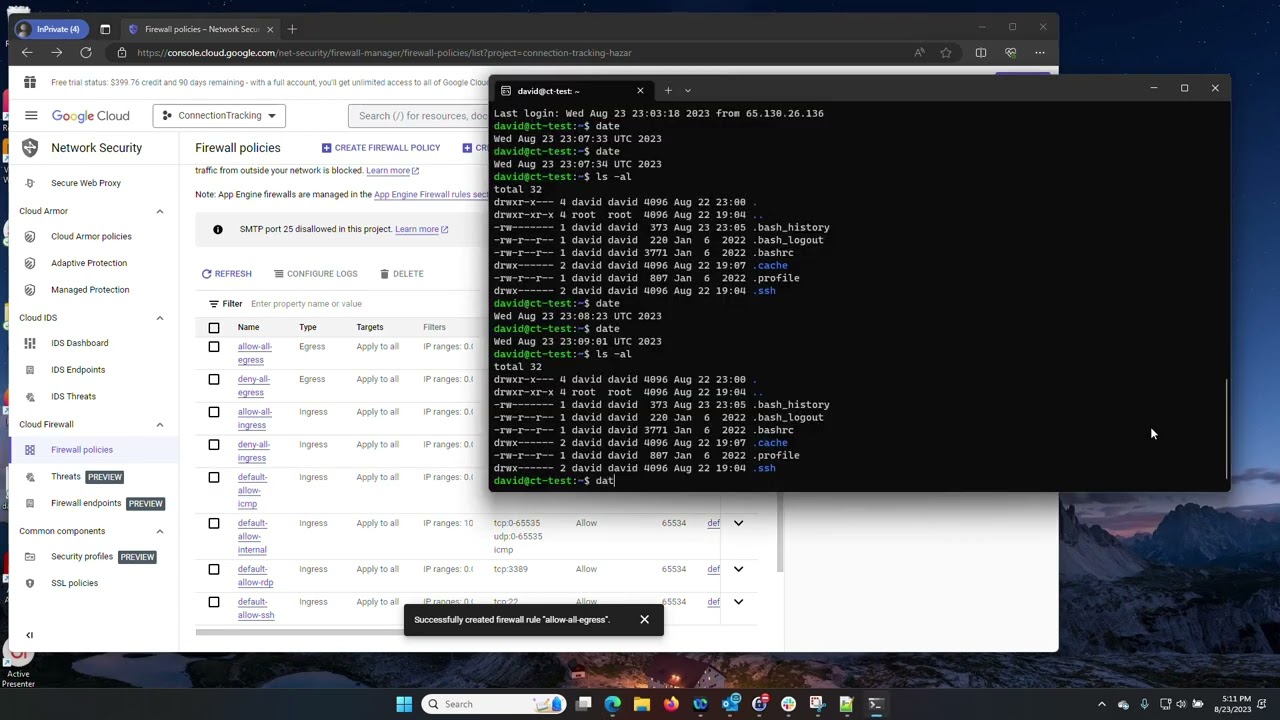Check the deny-all-ingress row checkbox
Image resolution: width=1280 pixels, height=720 pixels.
point(214,445)
